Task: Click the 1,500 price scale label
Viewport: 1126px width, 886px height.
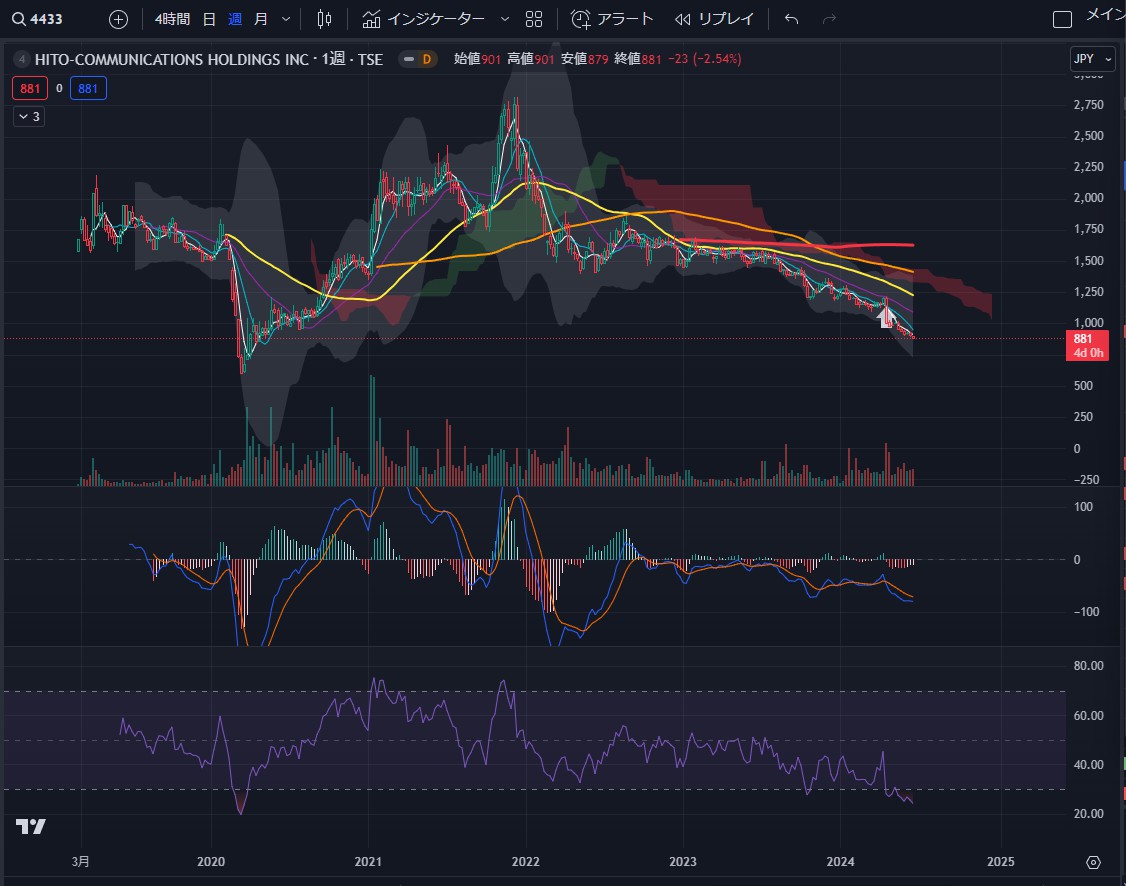Action: 1089,261
